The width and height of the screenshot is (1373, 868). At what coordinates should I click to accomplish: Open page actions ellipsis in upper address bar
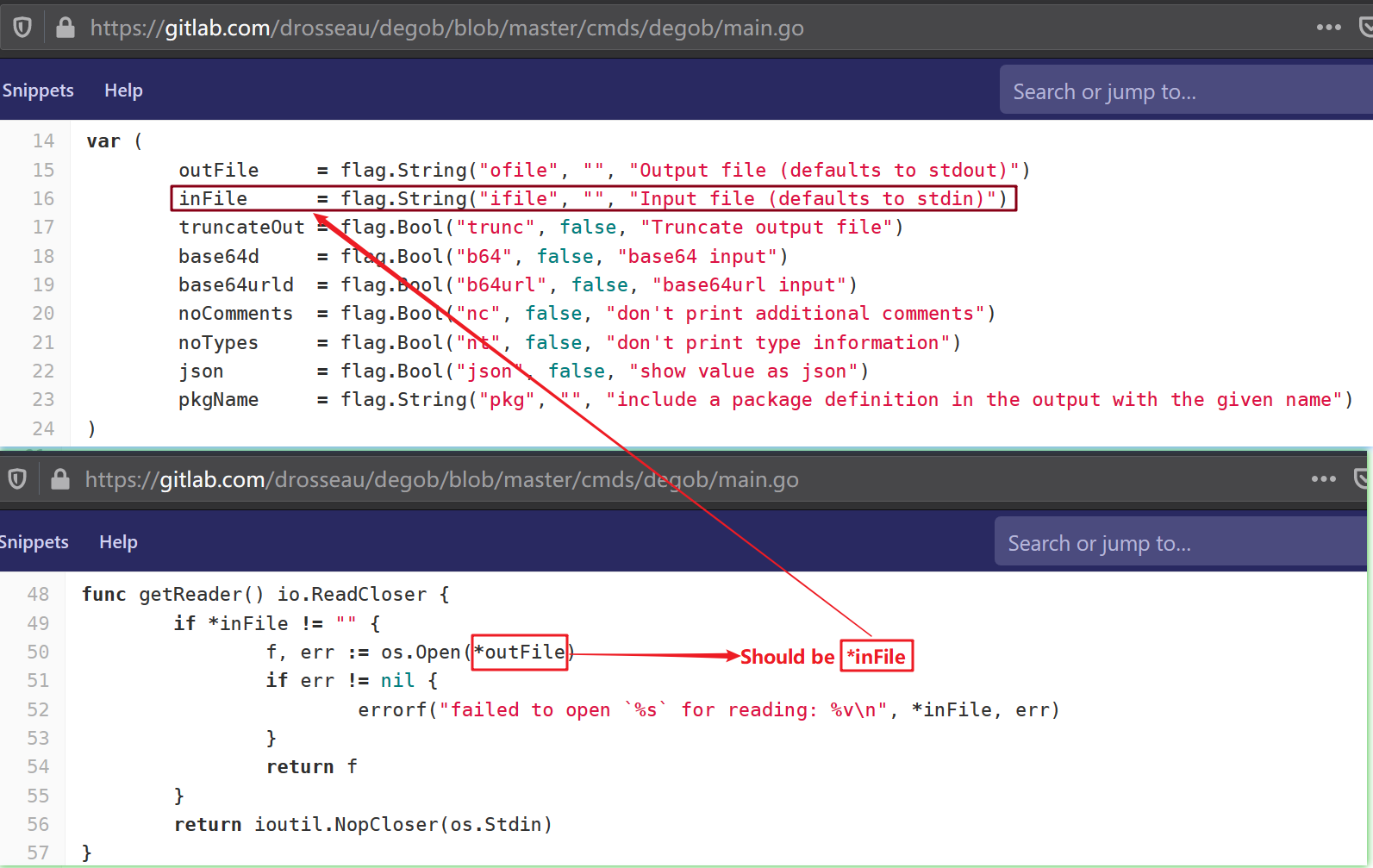(x=1328, y=28)
